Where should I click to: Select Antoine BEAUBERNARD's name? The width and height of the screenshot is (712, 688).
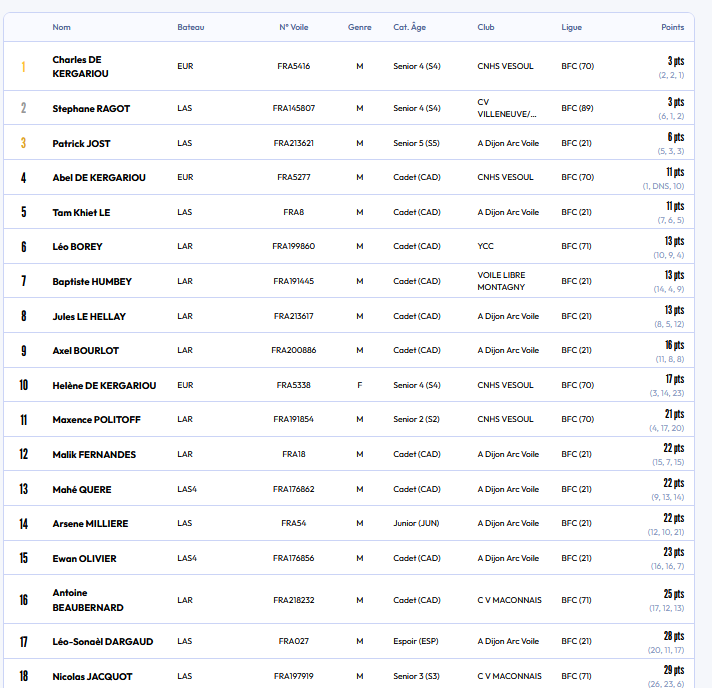(x=88, y=600)
